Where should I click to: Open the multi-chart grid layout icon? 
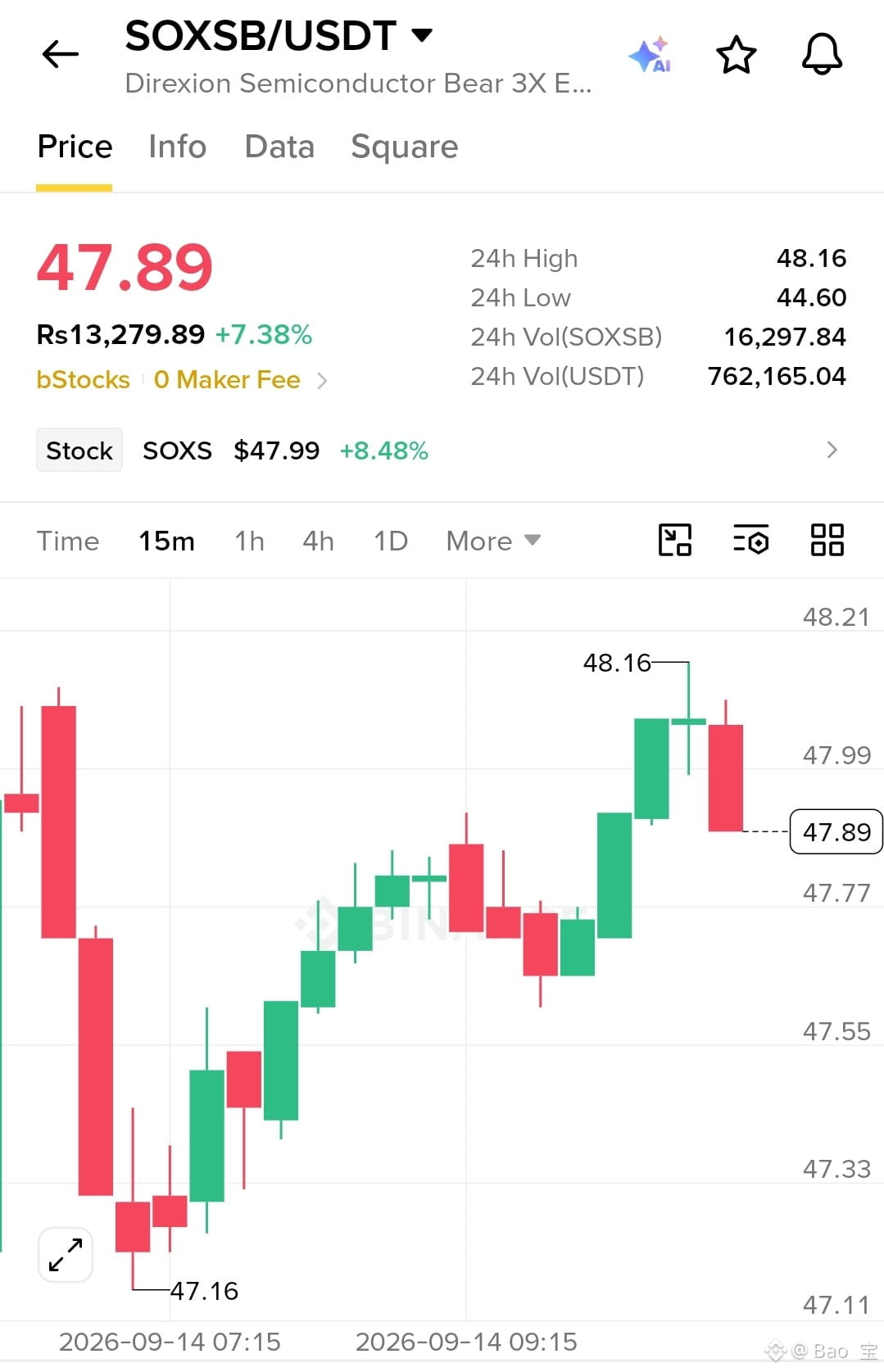(x=827, y=541)
